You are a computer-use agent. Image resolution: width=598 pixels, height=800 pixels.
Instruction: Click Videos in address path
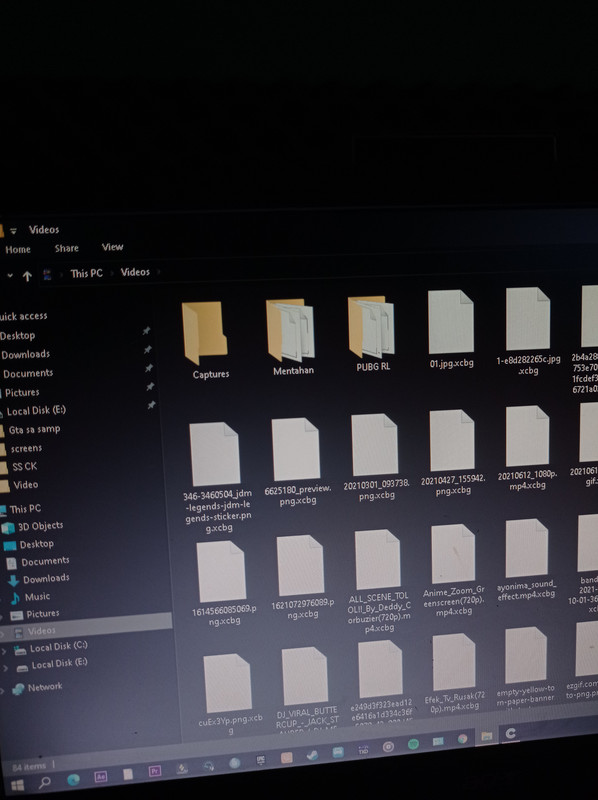point(135,272)
